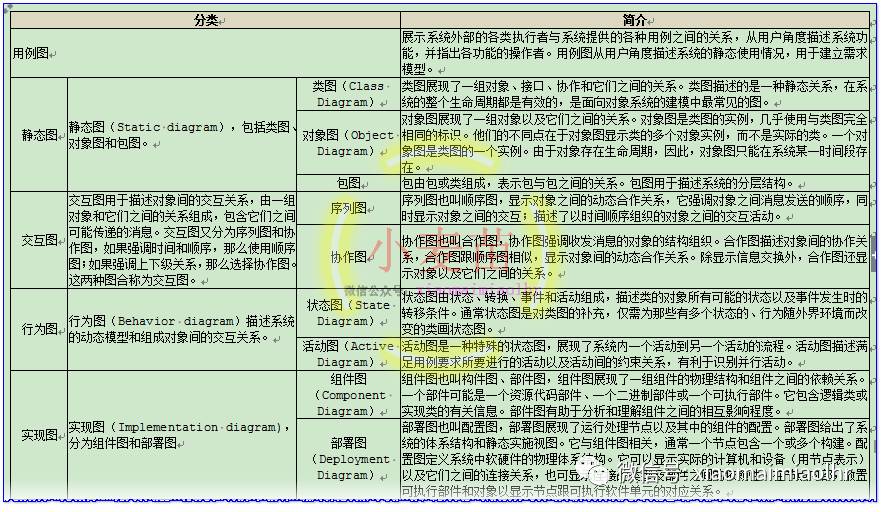Viewport: 881px width, 512px height.
Task: Click the text '实现图（Implementation diagram），分为组件图和部署图'
Action: pos(182,434)
